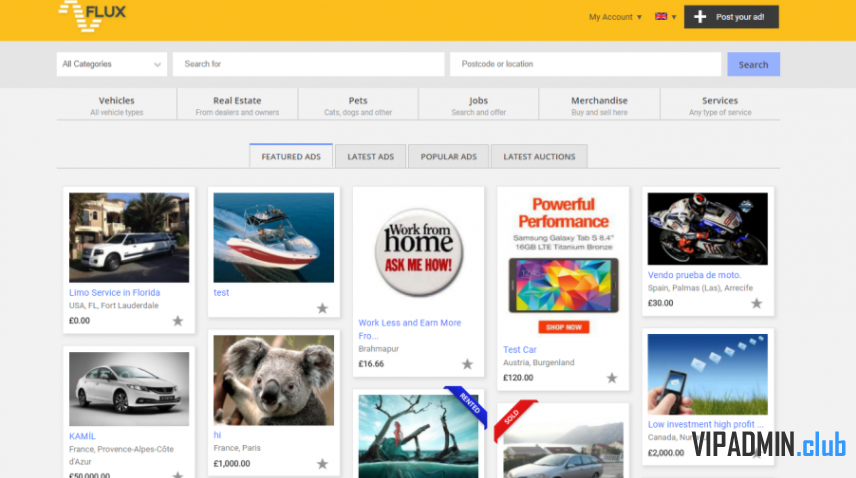The width and height of the screenshot is (856, 478).
Task: Click the plus icon in Post your ad
Action: [x=700, y=17]
